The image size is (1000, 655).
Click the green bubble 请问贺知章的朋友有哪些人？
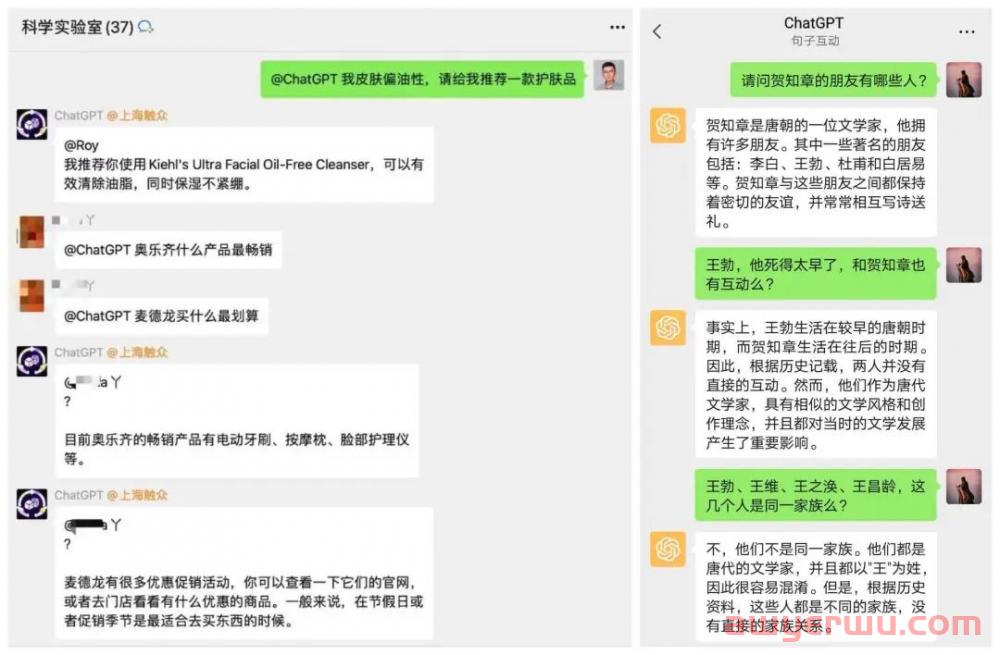[x=834, y=80]
